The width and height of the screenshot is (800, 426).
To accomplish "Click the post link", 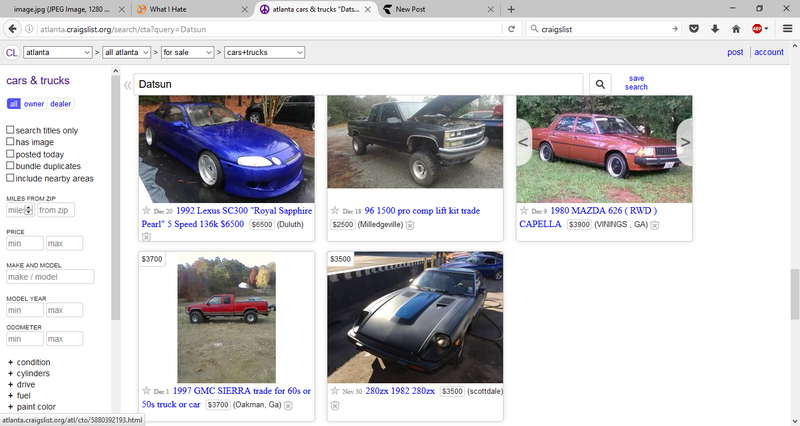I will tap(735, 52).
